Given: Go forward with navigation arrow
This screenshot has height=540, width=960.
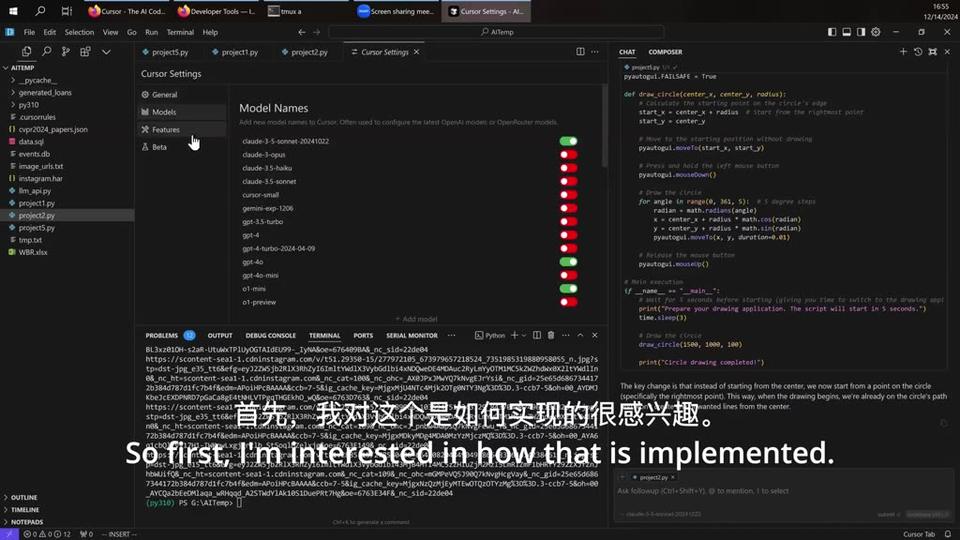Looking at the screenshot, I should [317, 32].
